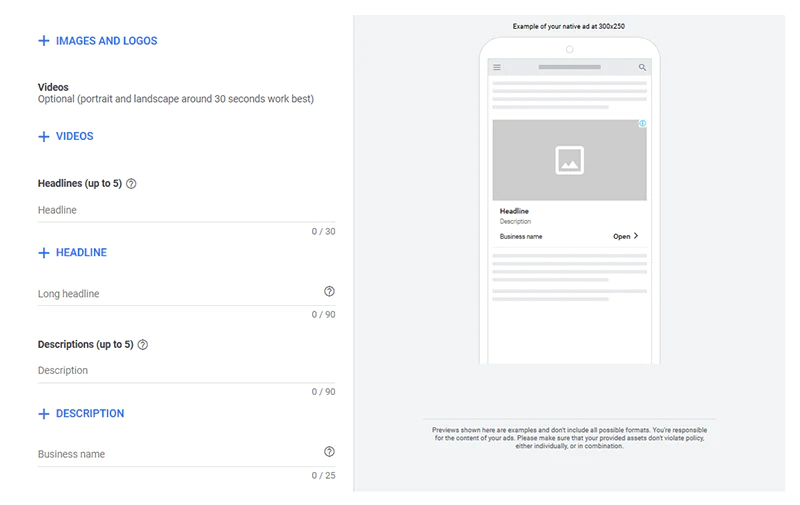Add another headline with plus HEADLINE

(x=72, y=252)
